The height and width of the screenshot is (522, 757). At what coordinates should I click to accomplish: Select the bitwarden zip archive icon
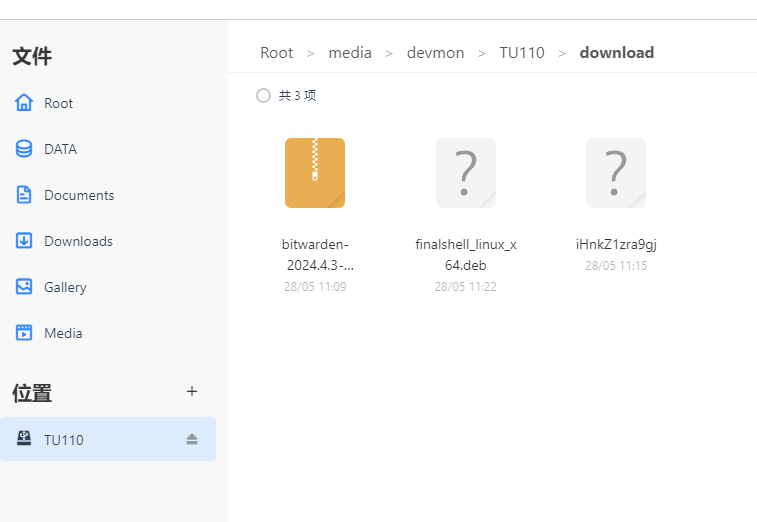(315, 173)
